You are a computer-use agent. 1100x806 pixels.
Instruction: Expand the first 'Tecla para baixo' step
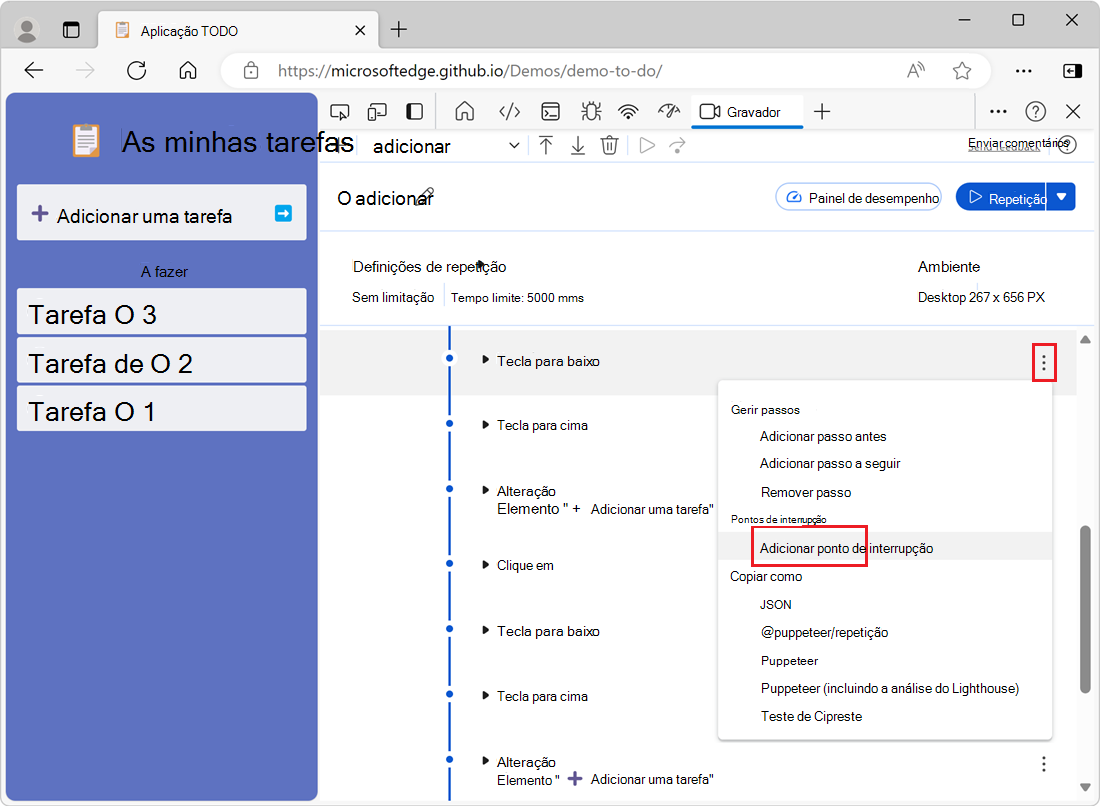[x=486, y=361]
